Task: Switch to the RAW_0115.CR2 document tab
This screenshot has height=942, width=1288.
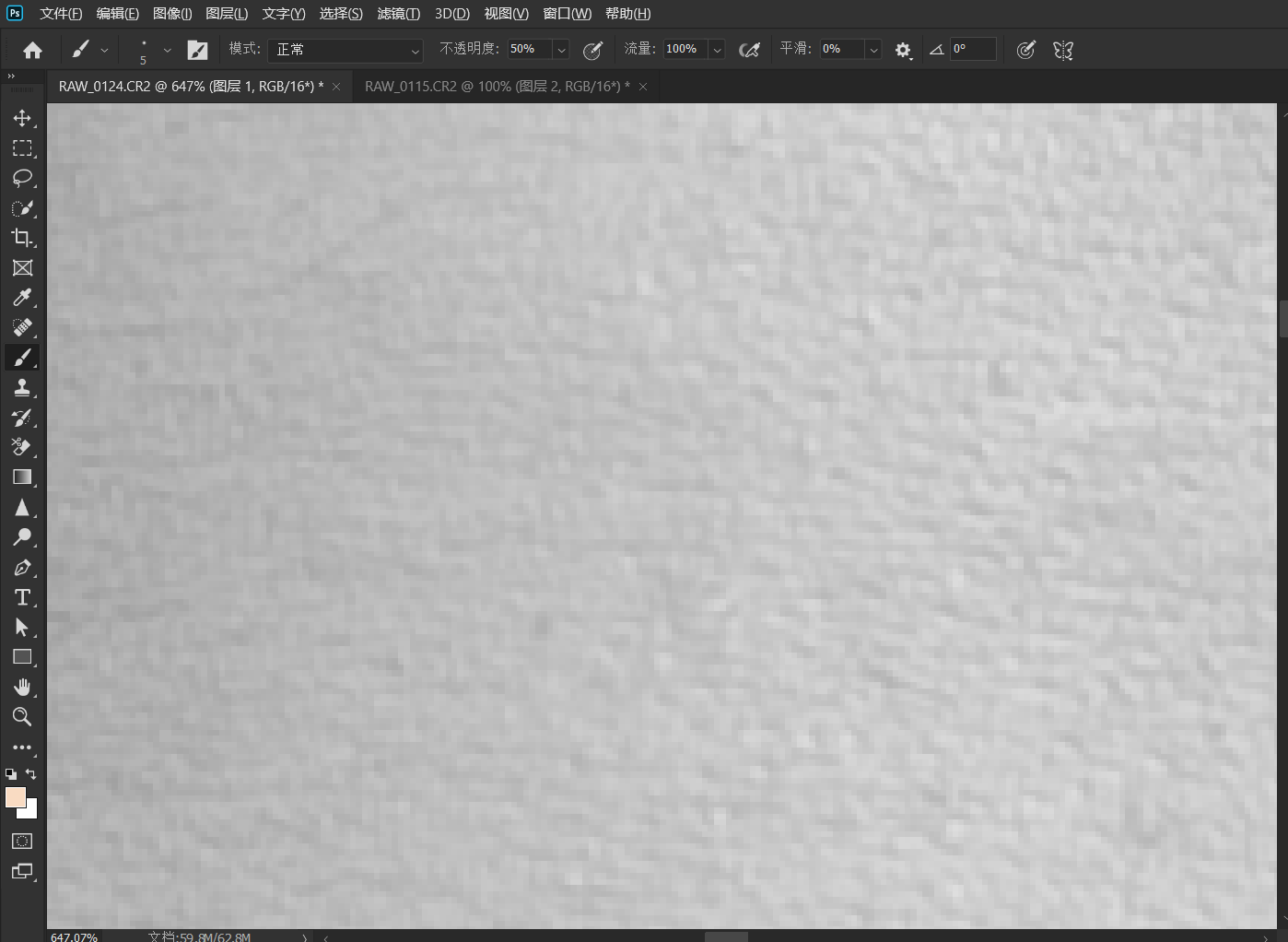Action: (x=498, y=87)
